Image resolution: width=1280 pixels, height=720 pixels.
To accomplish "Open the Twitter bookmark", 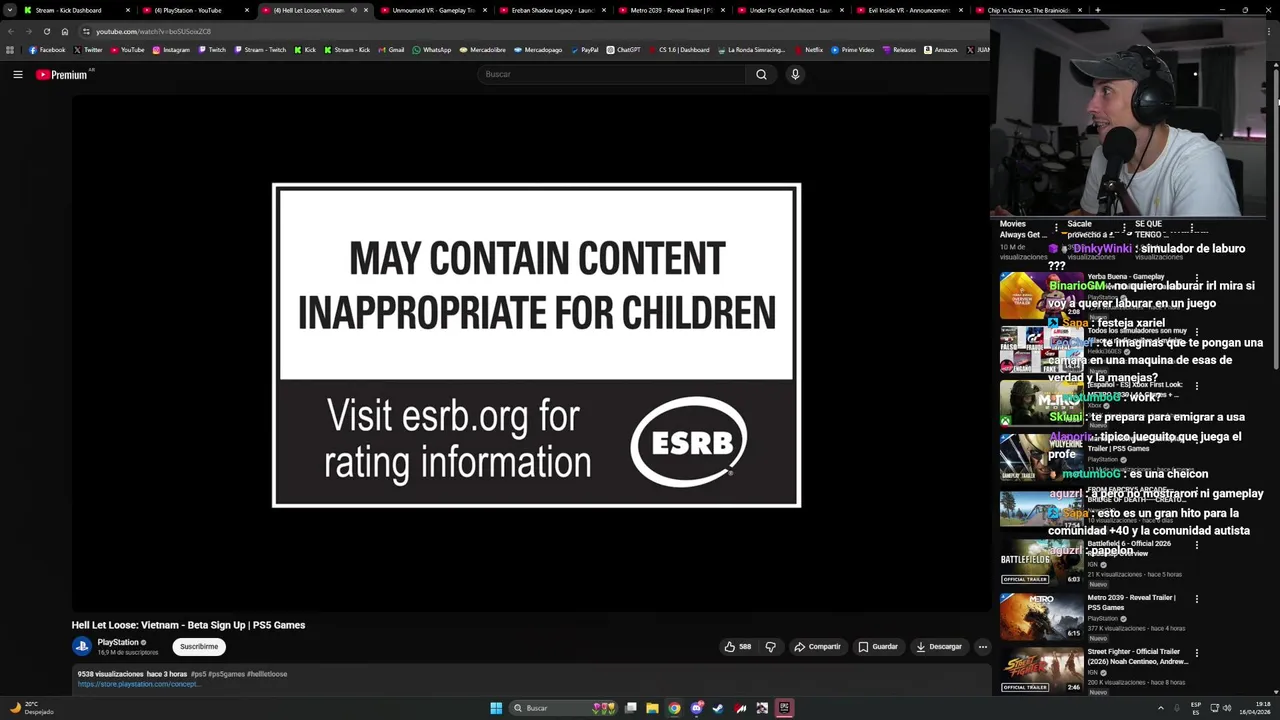I will pyautogui.click(x=88, y=50).
